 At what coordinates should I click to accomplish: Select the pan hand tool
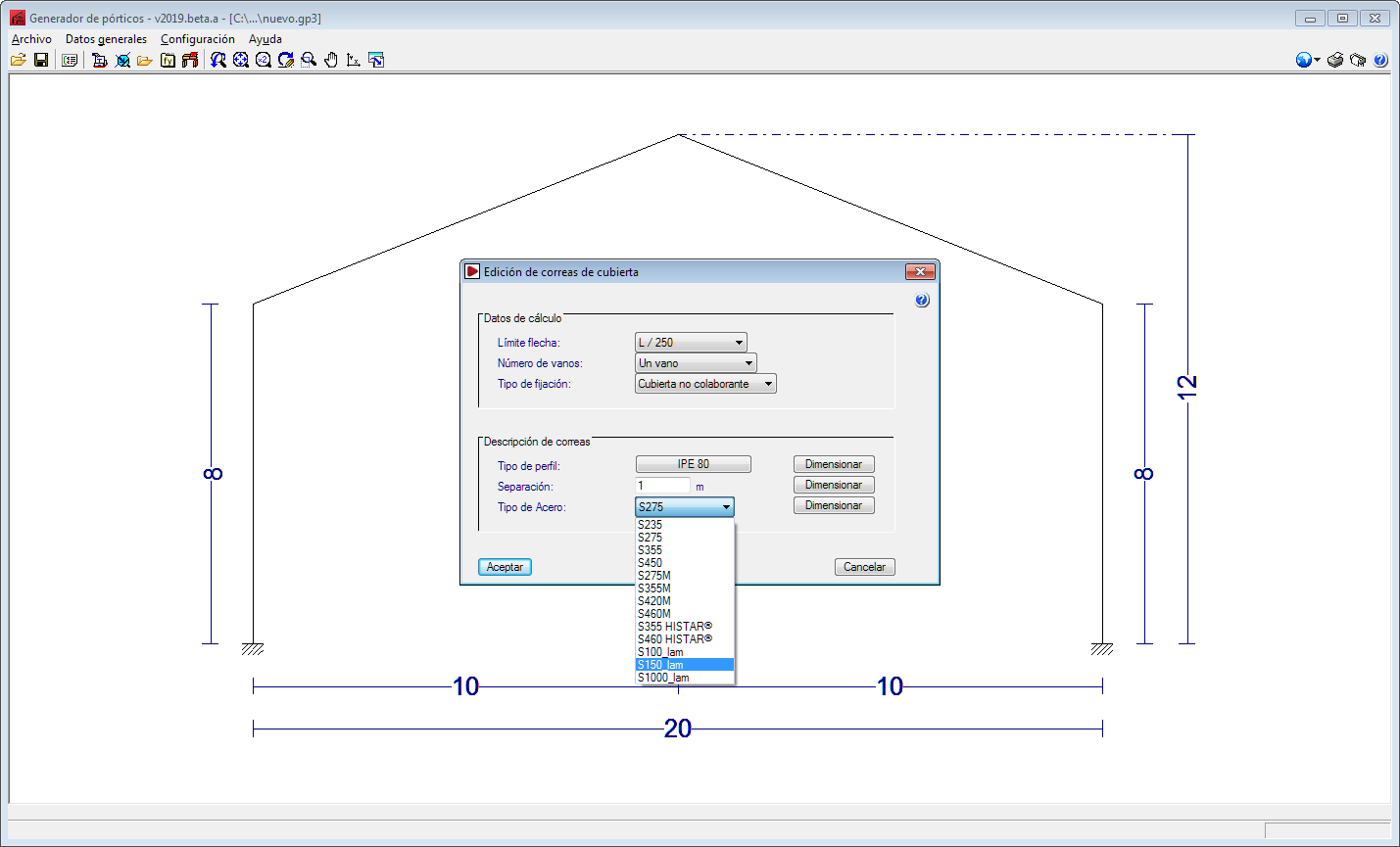click(x=331, y=60)
